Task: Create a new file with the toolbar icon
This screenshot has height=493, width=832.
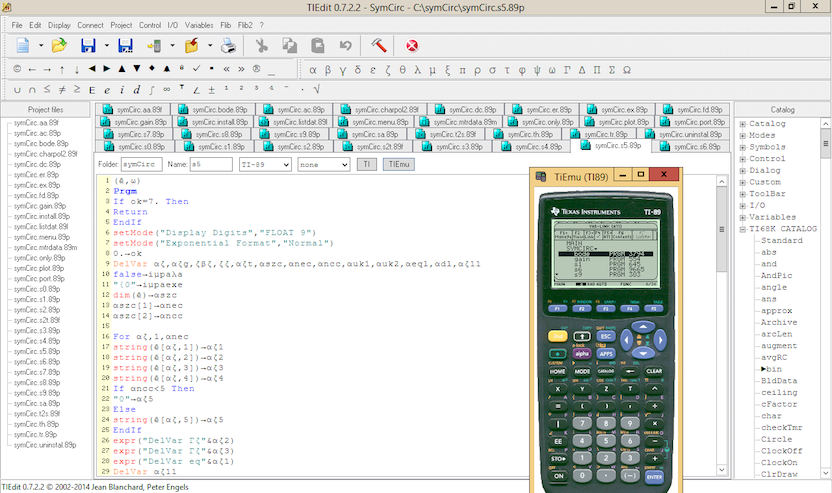Action: click(22, 46)
